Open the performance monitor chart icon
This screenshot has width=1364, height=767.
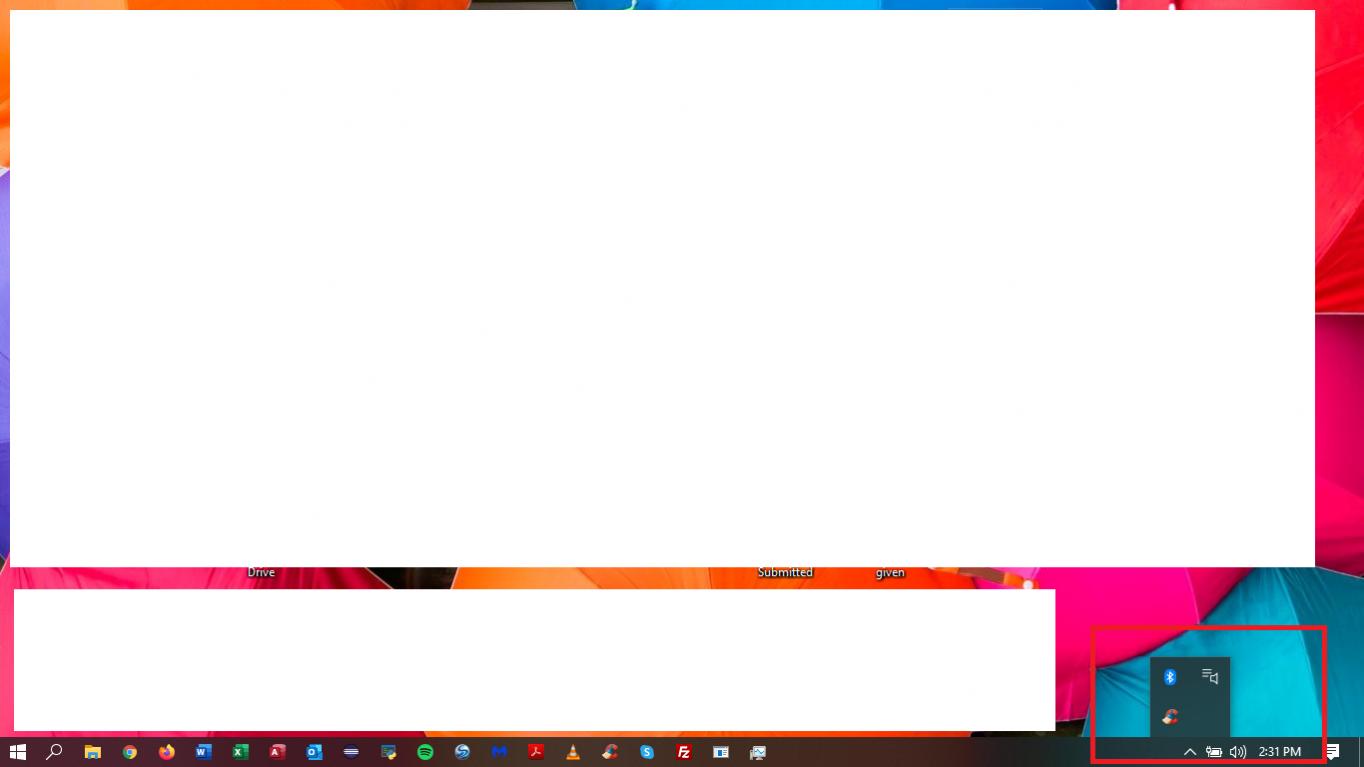point(758,752)
